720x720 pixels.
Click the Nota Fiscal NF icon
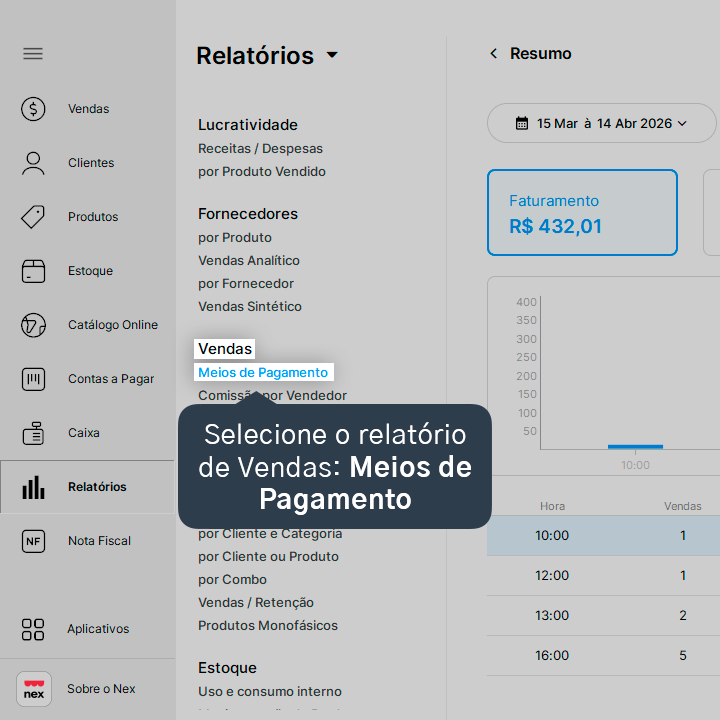tap(33, 541)
